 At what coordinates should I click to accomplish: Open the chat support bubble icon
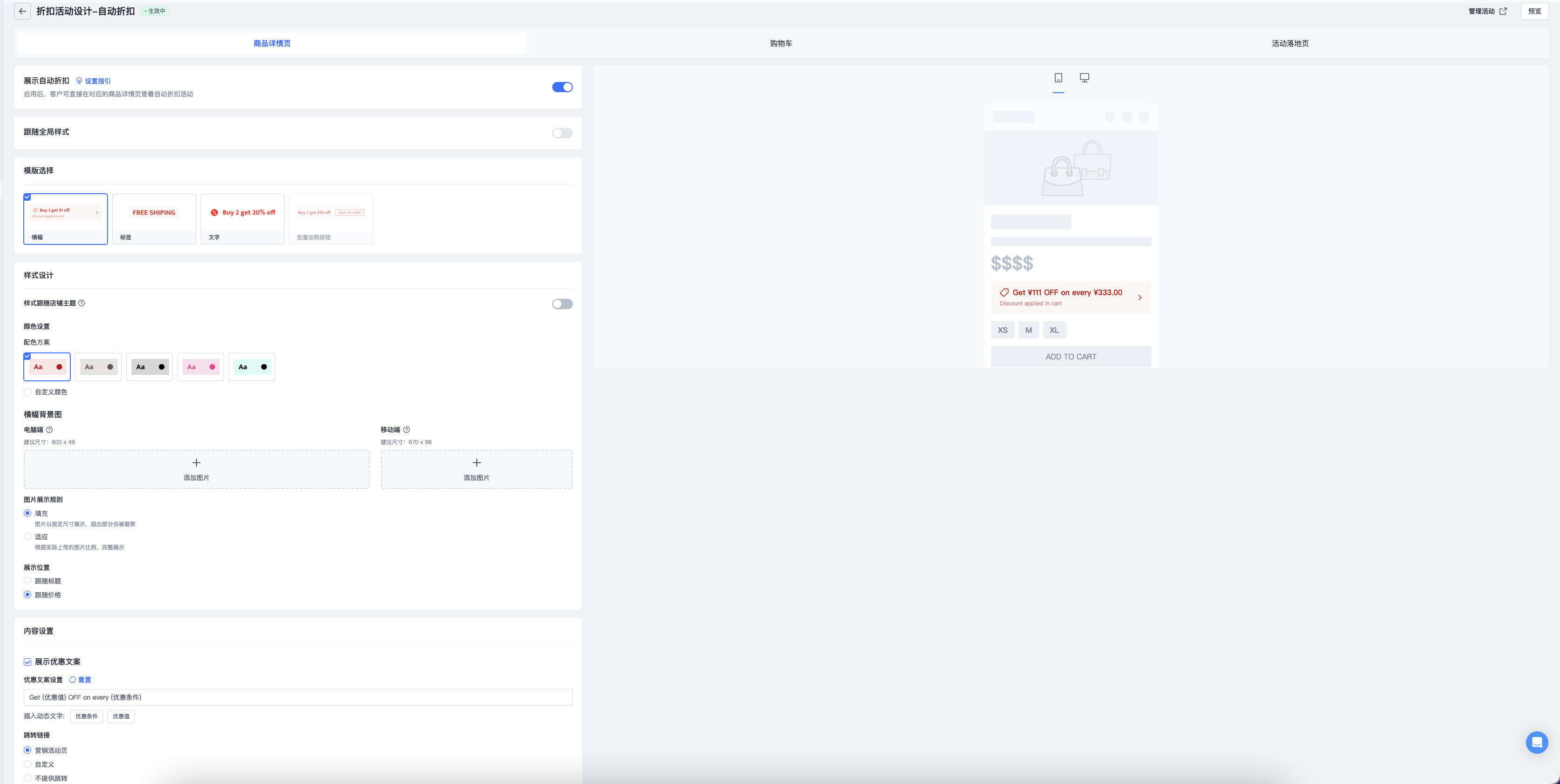point(1536,742)
